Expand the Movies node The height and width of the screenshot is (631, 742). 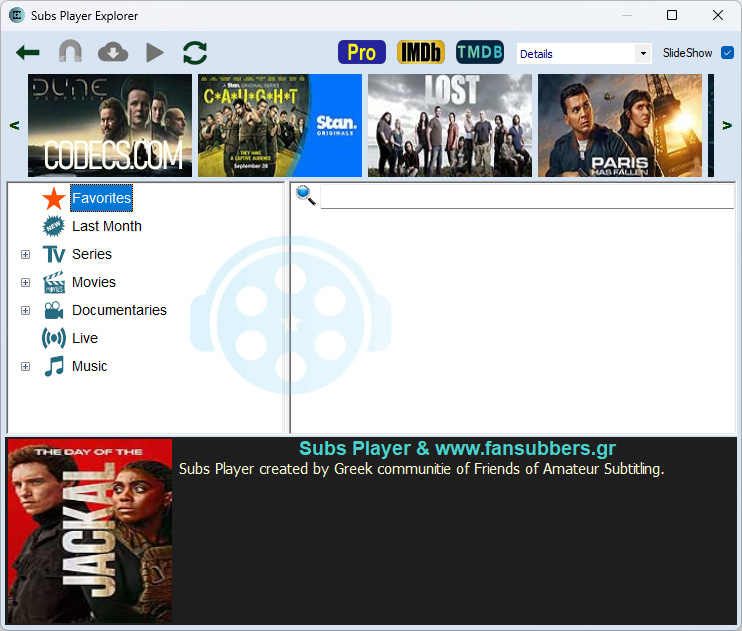tap(26, 283)
